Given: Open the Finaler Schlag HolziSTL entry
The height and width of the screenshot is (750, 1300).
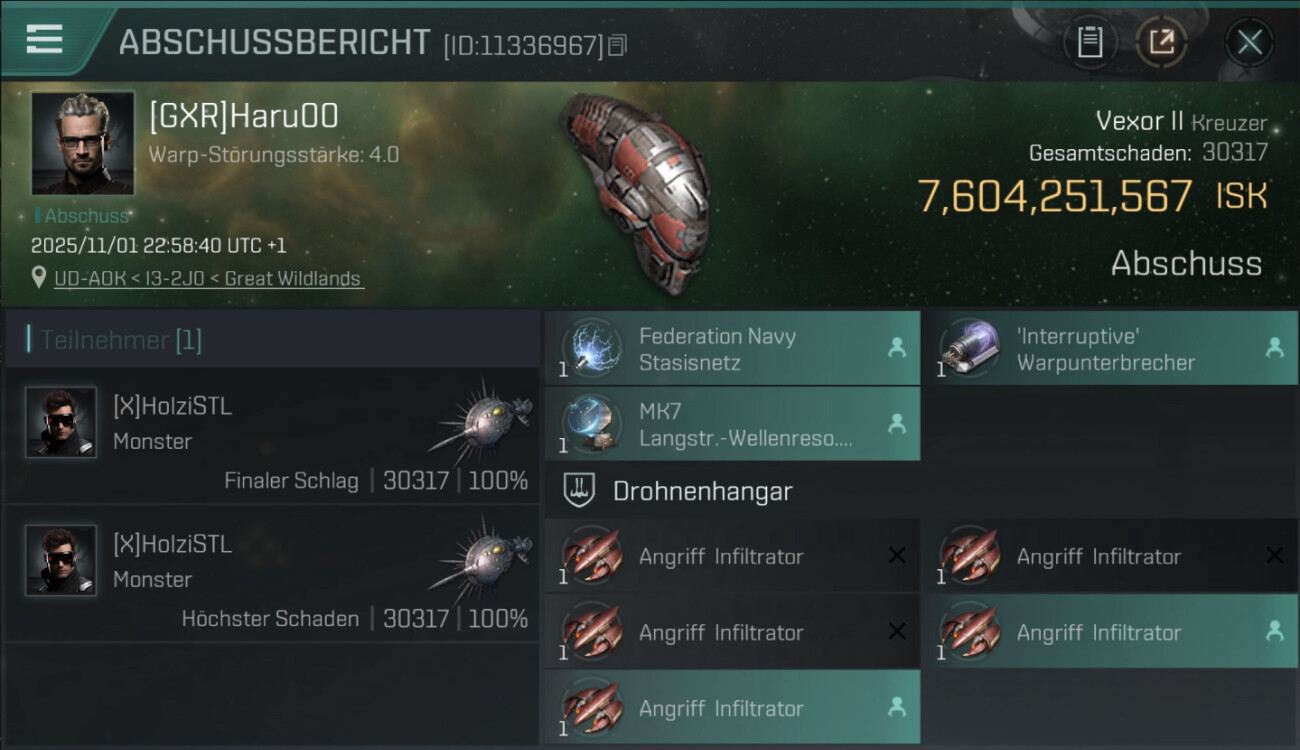Looking at the screenshot, I should tap(271, 435).
